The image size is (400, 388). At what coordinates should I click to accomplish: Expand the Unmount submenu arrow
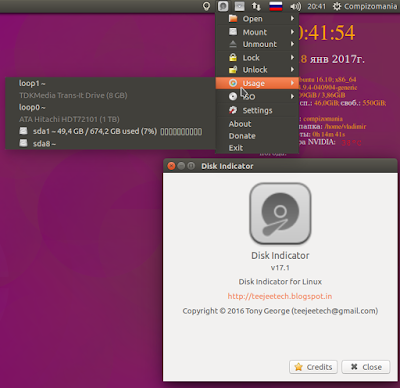coord(292,44)
